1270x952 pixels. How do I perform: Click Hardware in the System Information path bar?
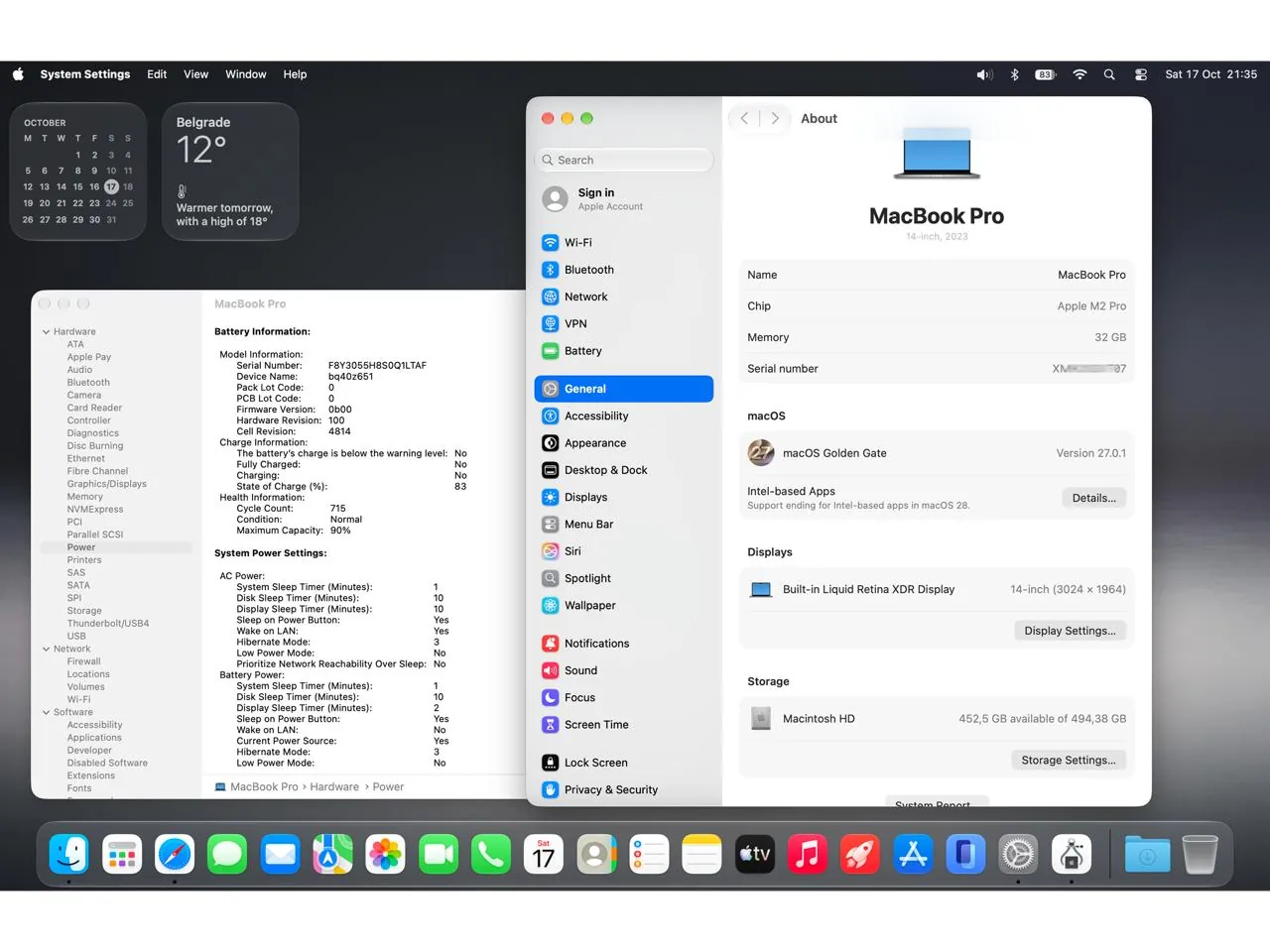334,787
